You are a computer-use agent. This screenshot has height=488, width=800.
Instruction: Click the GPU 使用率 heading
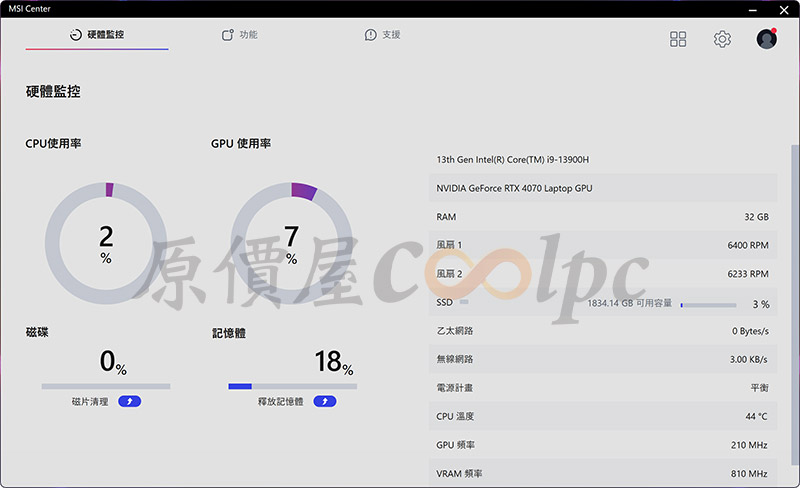coord(241,144)
